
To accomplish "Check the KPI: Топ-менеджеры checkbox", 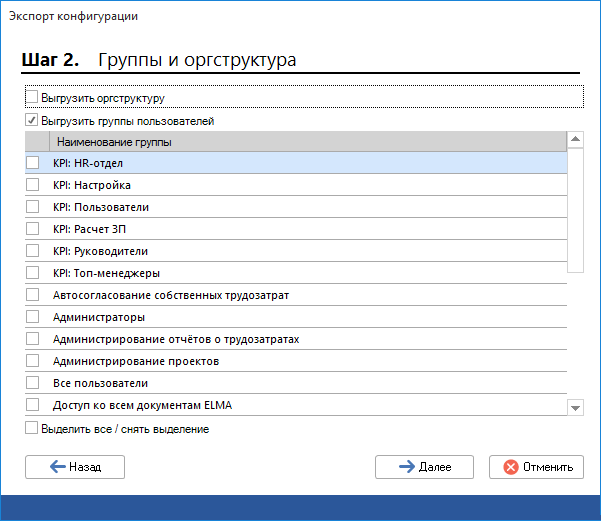I will click(32, 273).
